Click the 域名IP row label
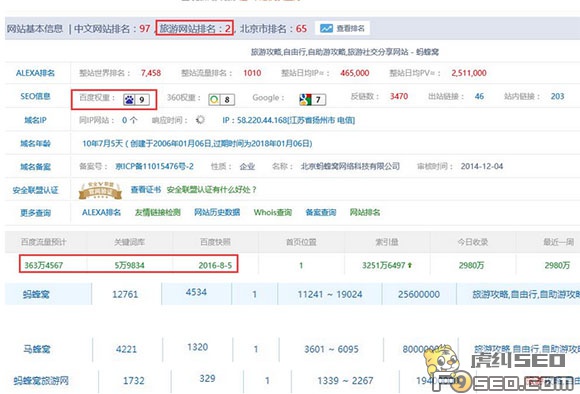This screenshot has height=394, width=580. pyautogui.click(x=35, y=120)
